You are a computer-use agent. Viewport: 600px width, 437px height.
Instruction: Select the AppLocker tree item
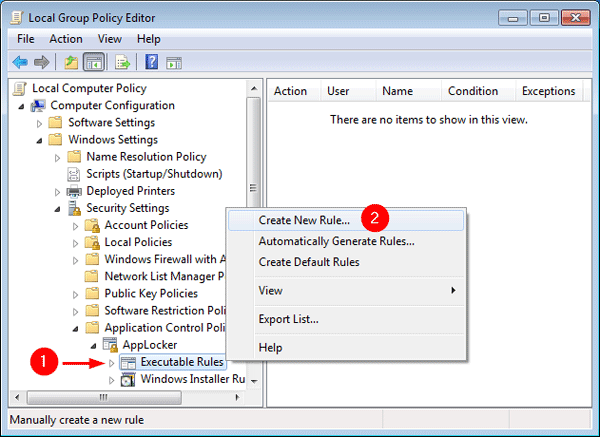[x=149, y=345]
